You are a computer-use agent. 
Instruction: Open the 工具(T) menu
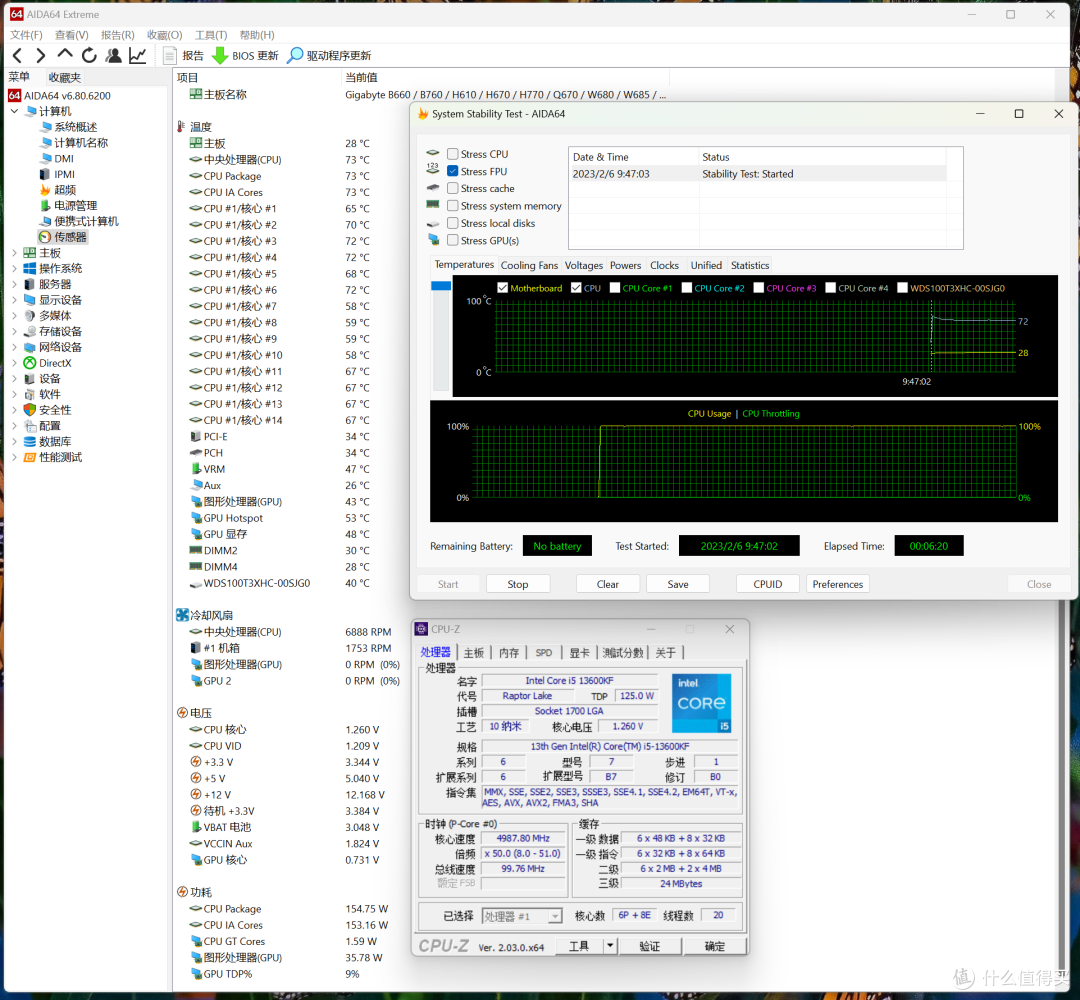pos(211,34)
